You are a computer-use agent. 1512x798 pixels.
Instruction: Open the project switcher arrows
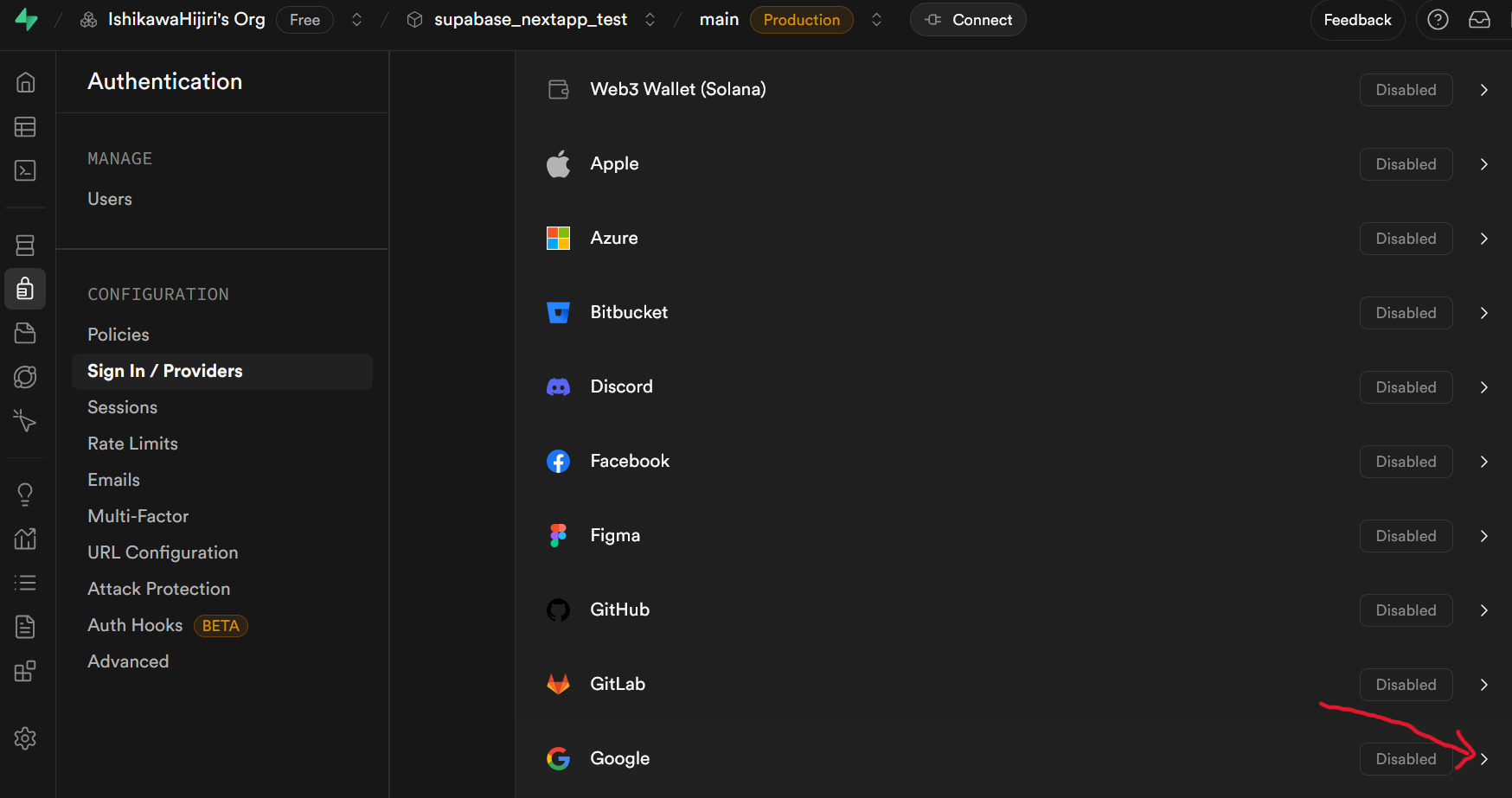[650, 20]
